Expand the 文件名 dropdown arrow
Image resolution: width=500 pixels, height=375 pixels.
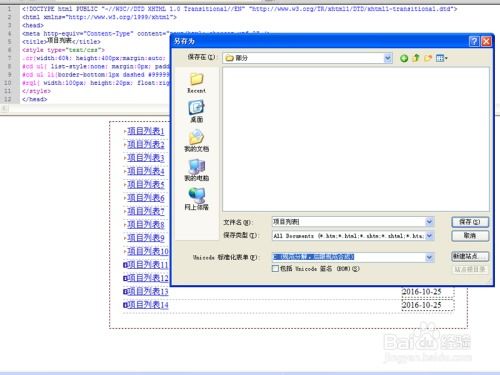429,222
